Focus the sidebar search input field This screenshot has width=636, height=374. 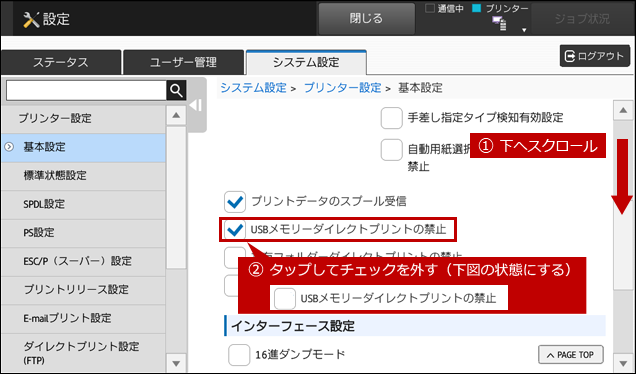click(86, 90)
